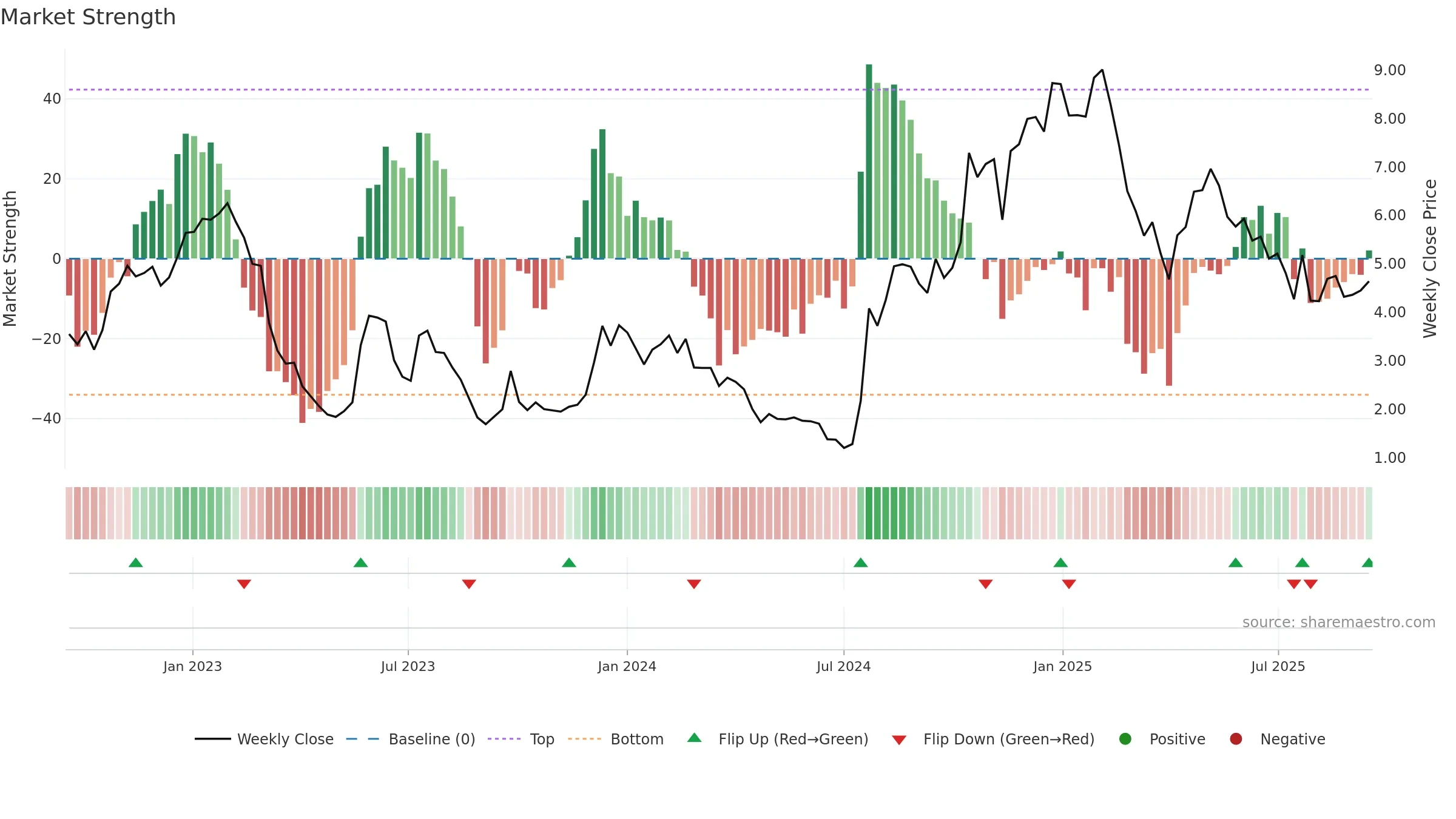Viewport: 1456px width, 819px height.
Task: Click the tallest green bar after Jul 2024
Action: [x=869, y=161]
